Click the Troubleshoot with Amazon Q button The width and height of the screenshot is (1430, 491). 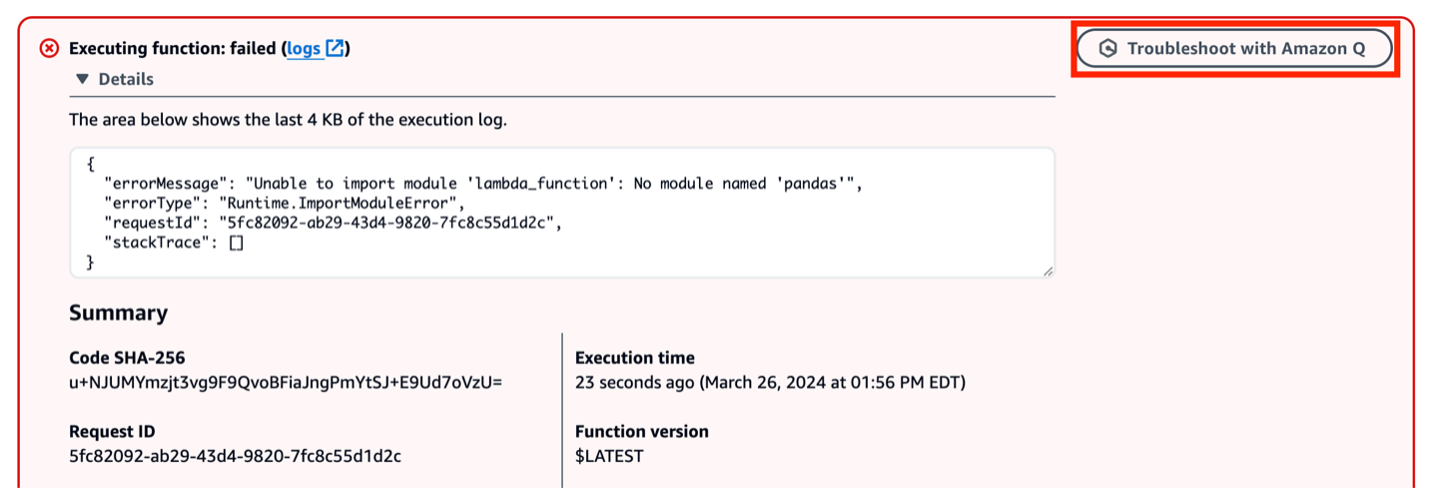(1234, 48)
